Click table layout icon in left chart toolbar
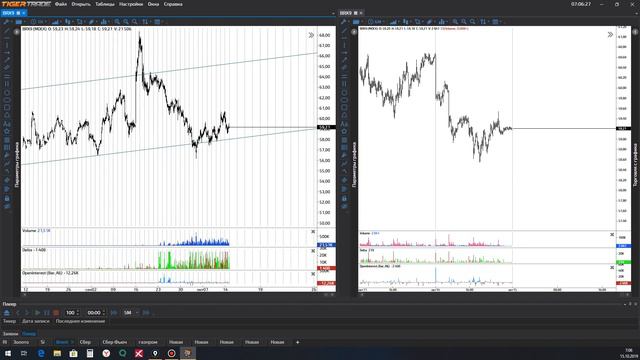The image size is (640, 360). coord(158,22)
